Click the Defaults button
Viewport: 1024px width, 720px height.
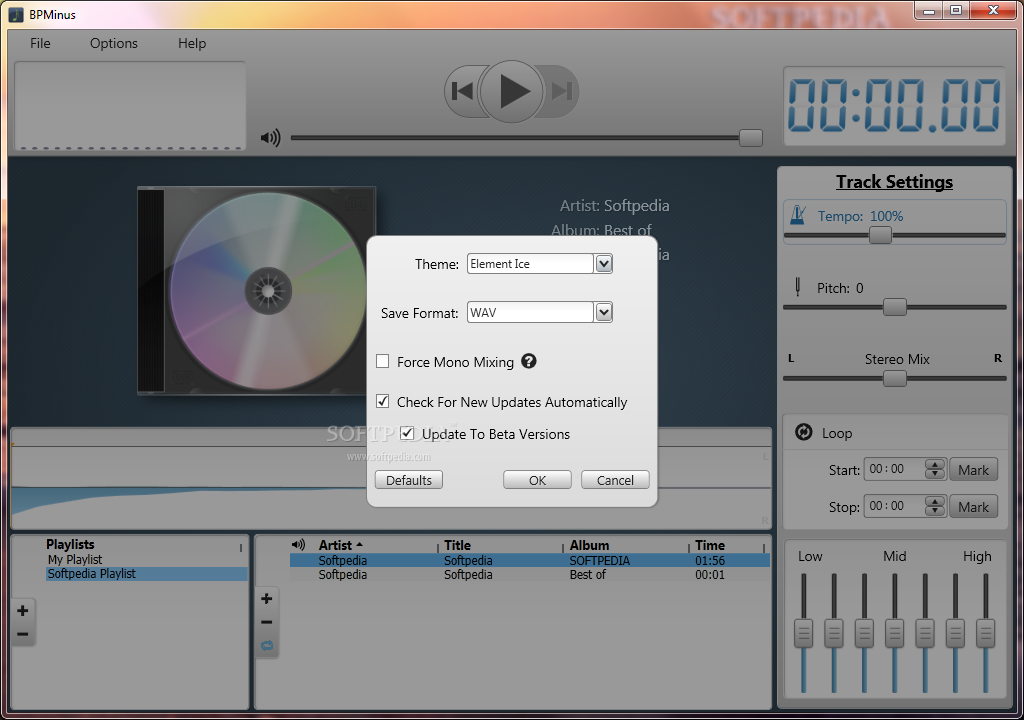[x=409, y=480]
